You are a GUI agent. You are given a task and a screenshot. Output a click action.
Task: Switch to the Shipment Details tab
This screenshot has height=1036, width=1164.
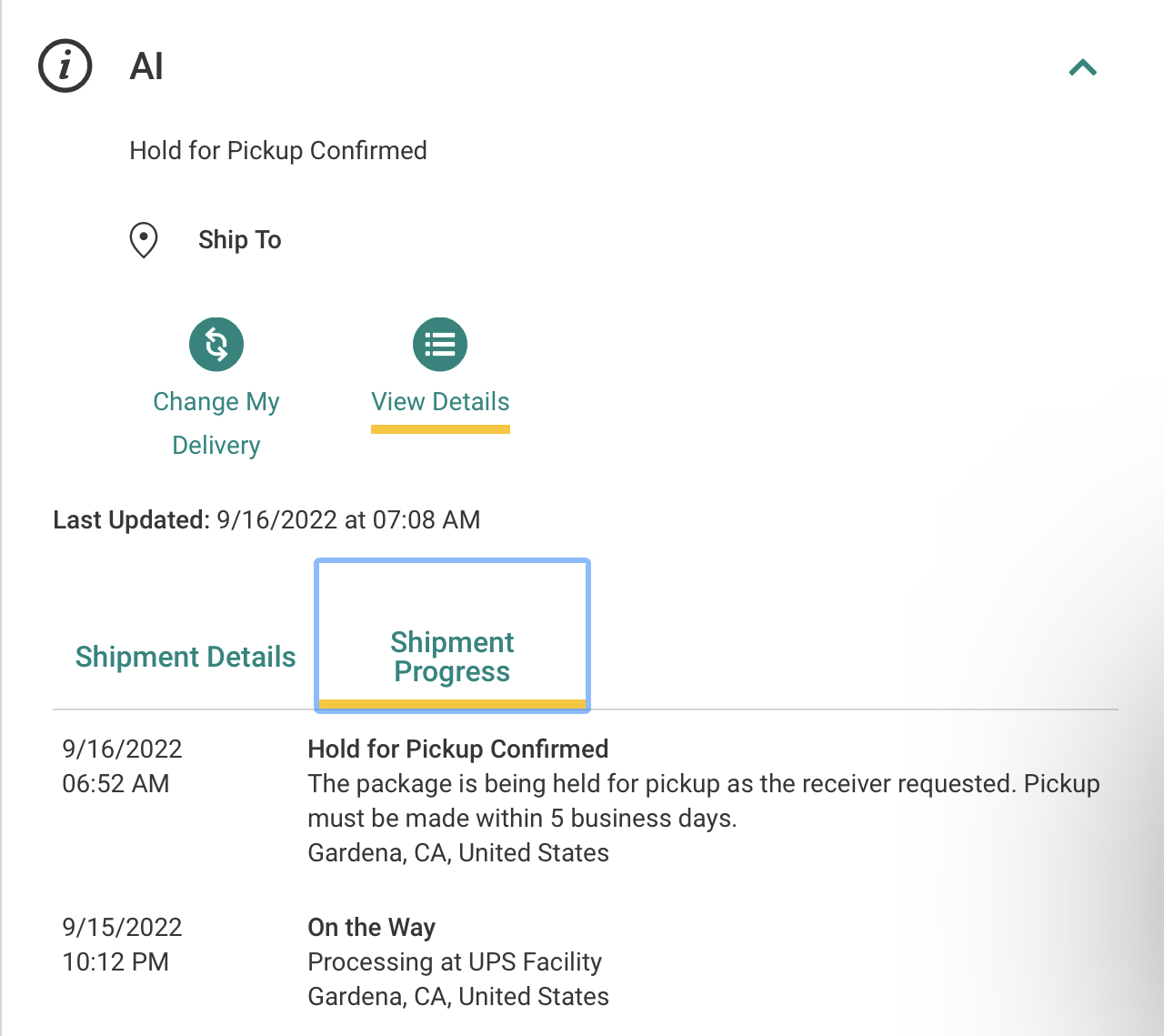point(186,657)
